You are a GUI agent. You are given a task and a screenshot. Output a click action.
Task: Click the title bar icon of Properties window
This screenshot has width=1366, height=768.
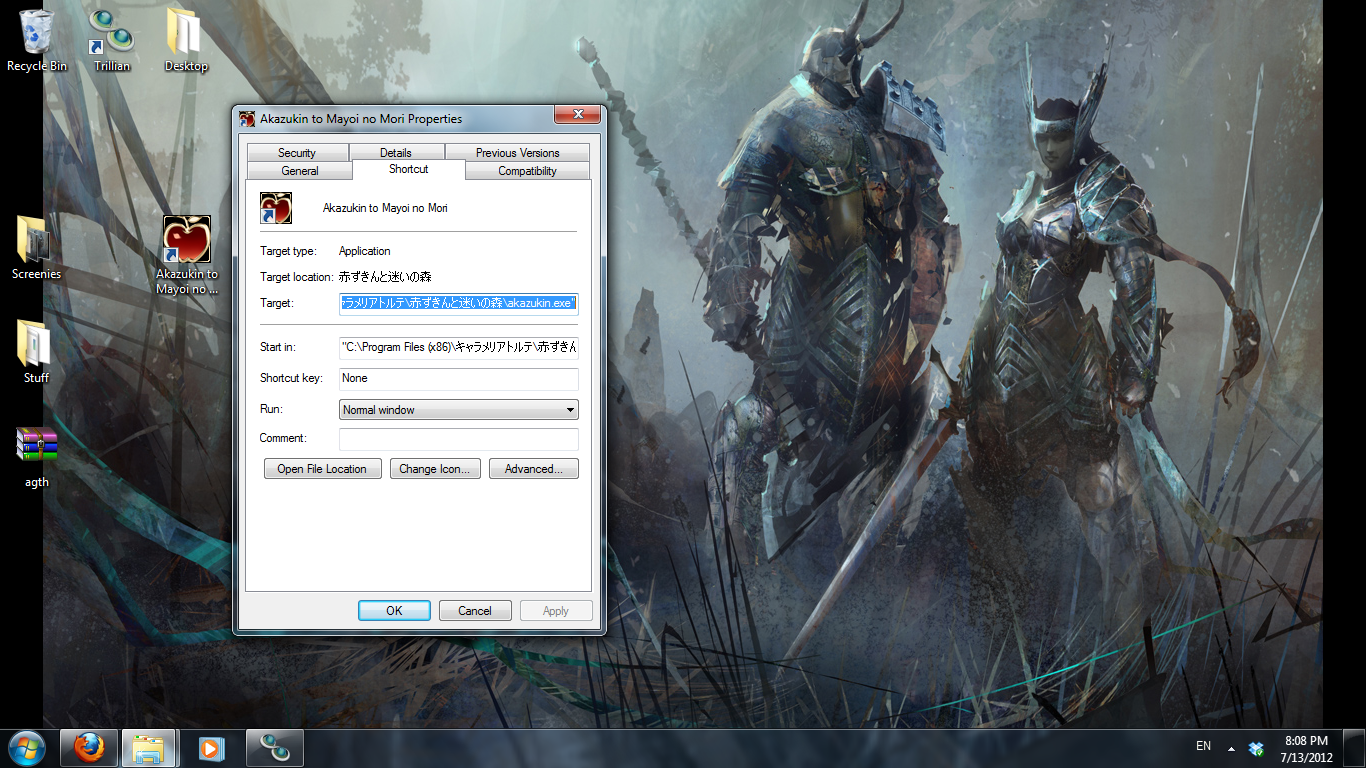click(247, 118)
